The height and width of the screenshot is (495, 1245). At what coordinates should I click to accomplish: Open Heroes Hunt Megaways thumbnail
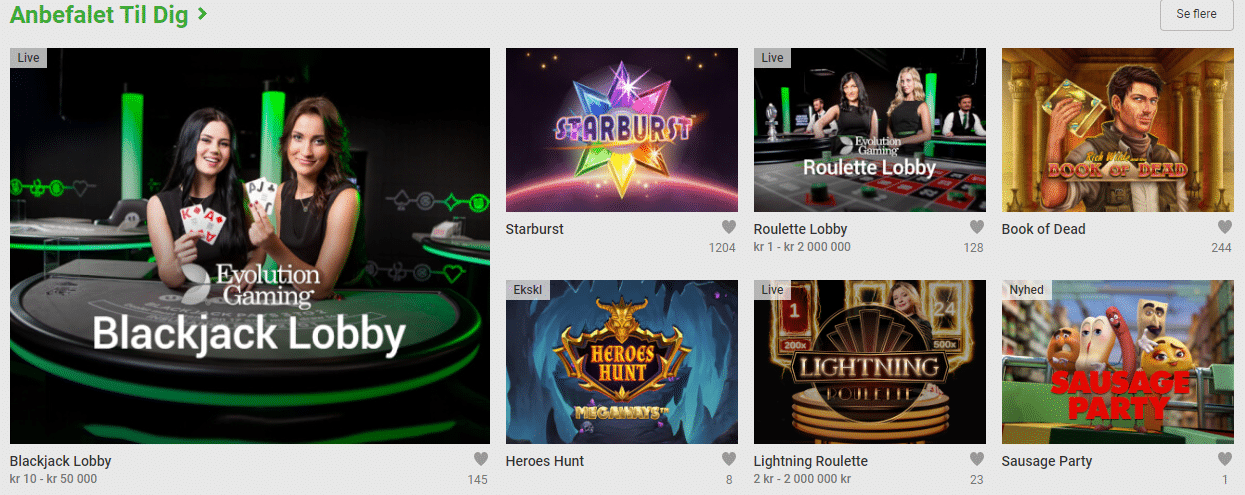point(622,362)
